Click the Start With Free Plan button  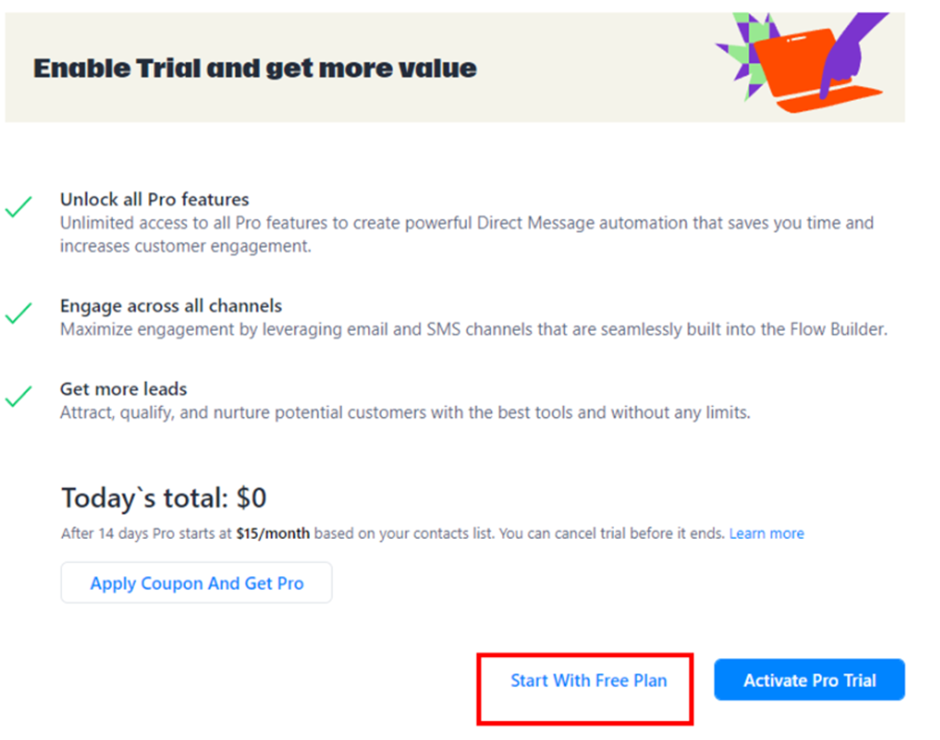click(588, 680)
